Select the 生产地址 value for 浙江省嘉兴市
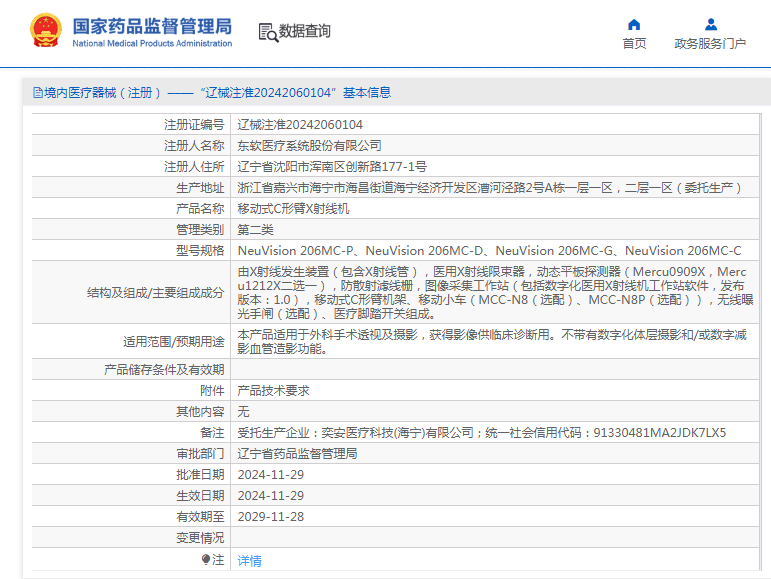This screenshot has width=771, height=579. pos(489,188)
